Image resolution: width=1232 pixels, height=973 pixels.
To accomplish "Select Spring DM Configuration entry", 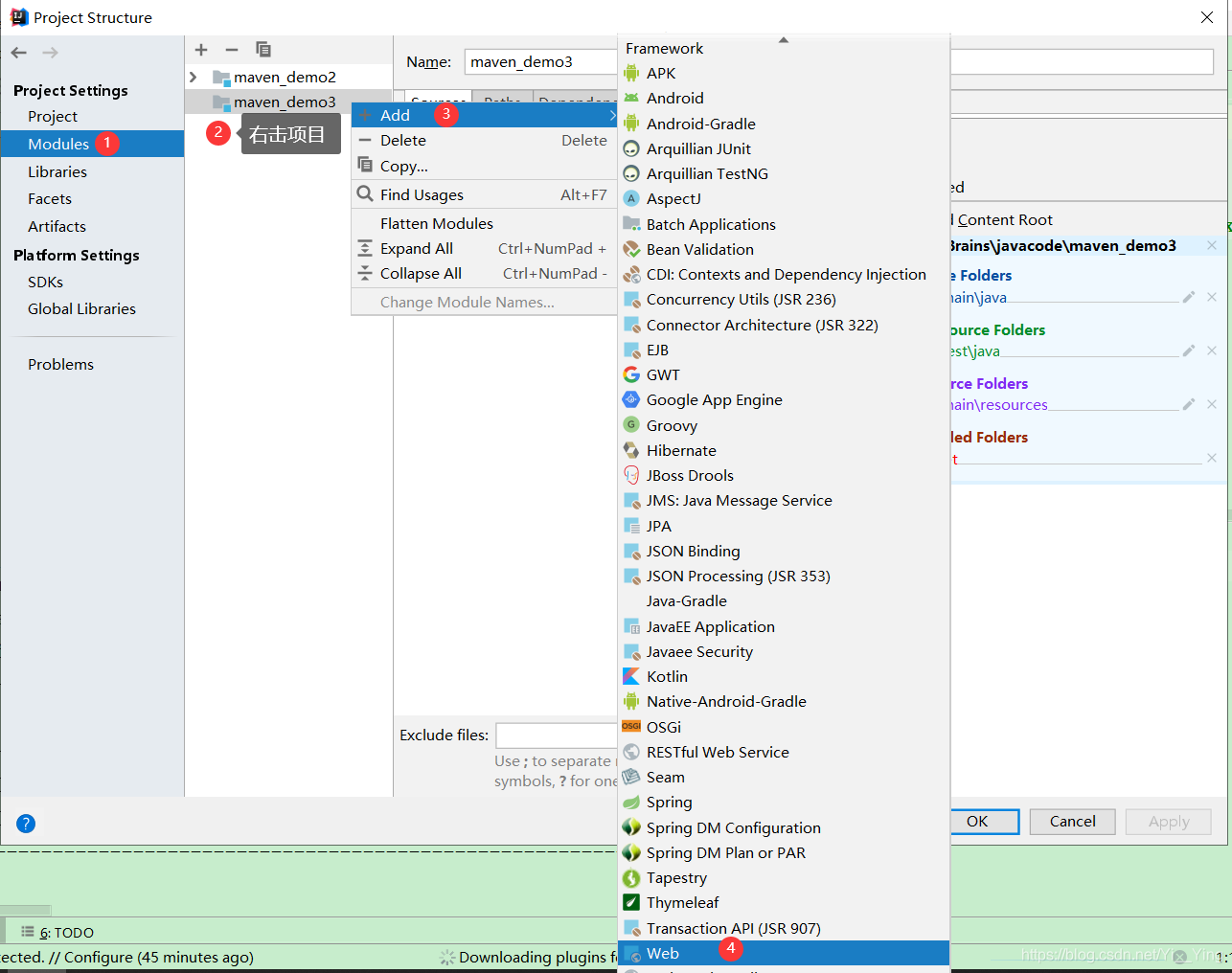I will click(x=784, y=827).
